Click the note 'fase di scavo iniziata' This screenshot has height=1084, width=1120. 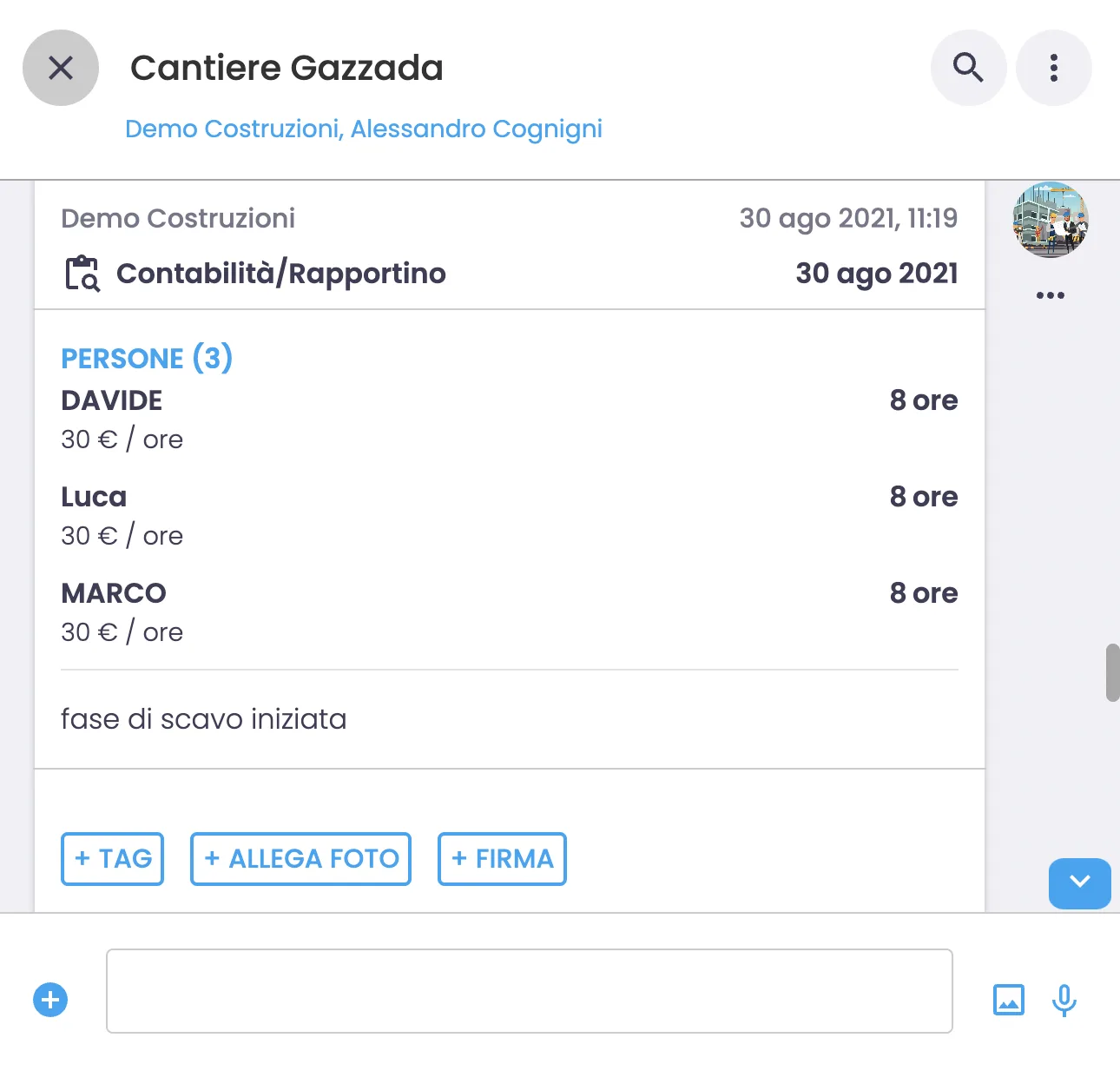coord(204,719)
